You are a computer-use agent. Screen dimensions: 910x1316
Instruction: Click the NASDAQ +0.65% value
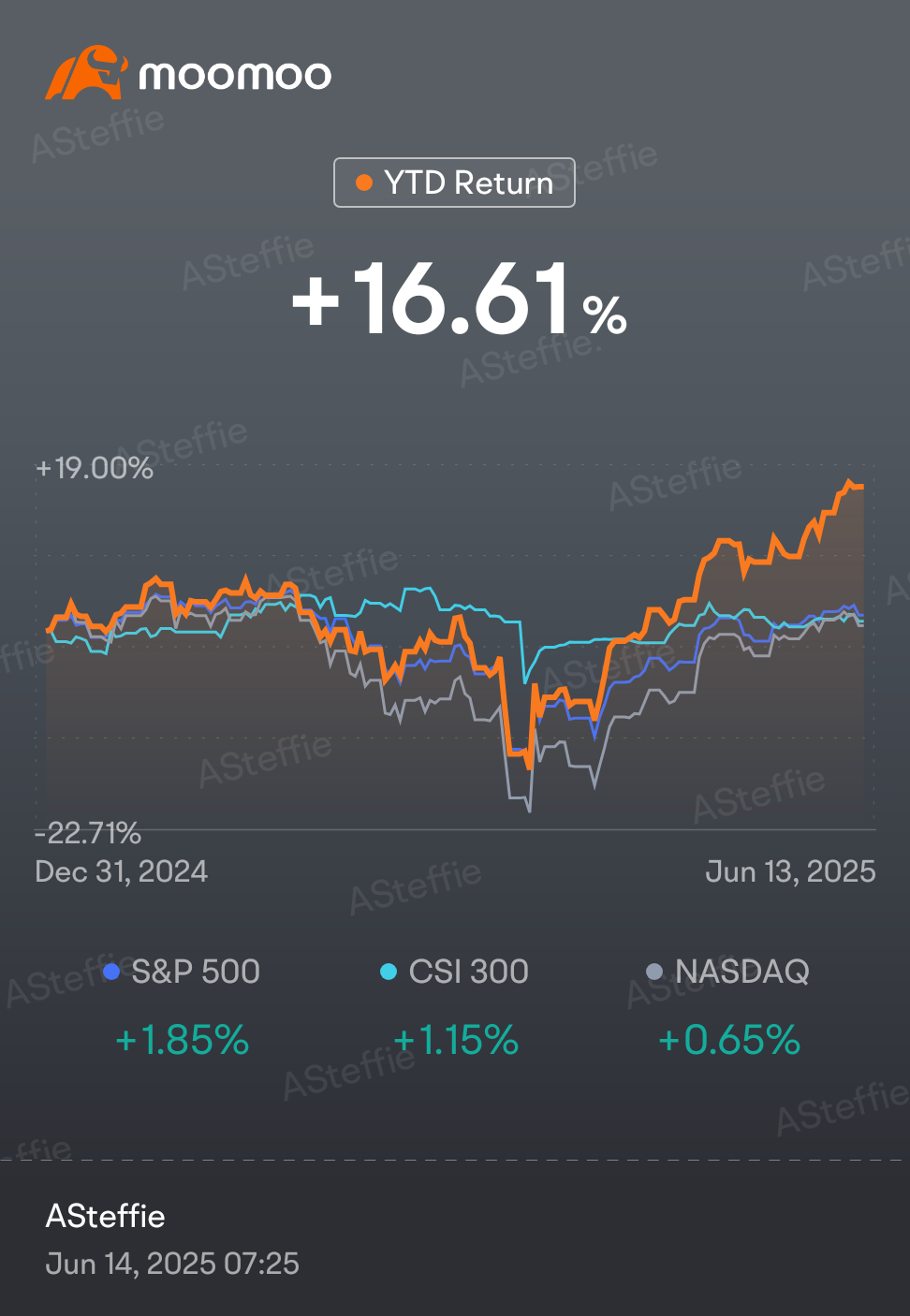[x=729, y=1040]
